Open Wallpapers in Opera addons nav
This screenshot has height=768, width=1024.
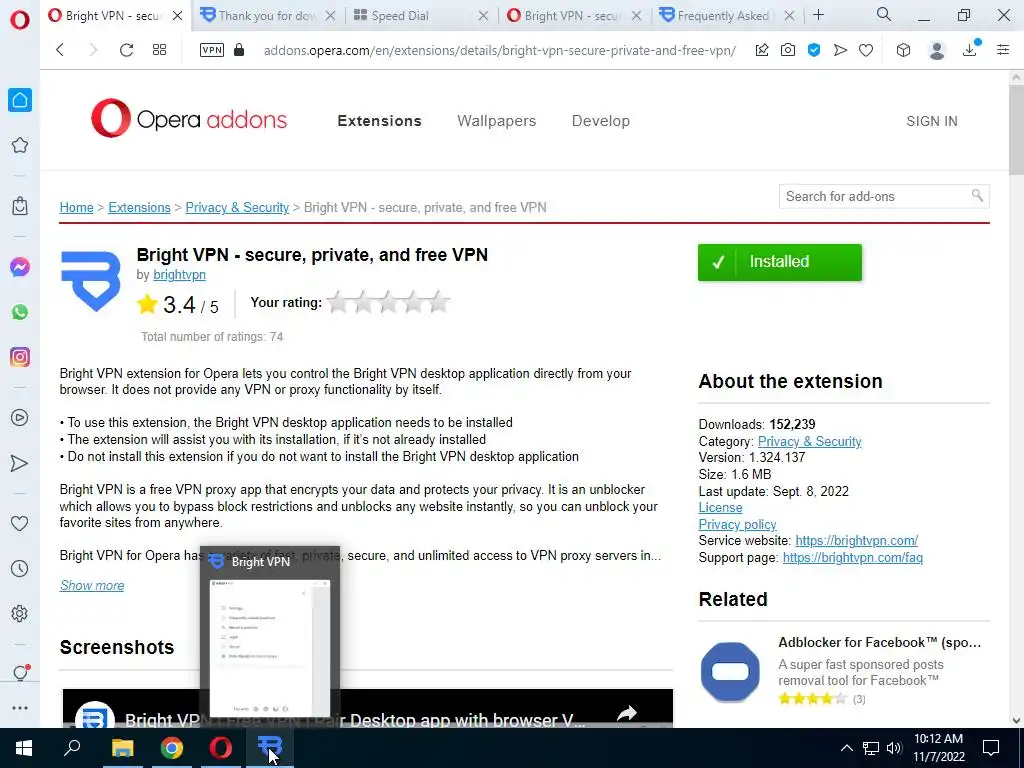pyautogui.click(x=496, y=121)
